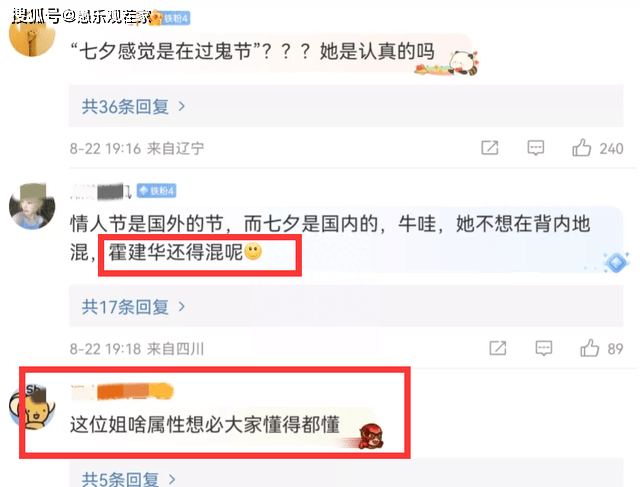Expand 共36条回复 replies
Viewport: 640px width, 487px height.
(x=133, y=107)
